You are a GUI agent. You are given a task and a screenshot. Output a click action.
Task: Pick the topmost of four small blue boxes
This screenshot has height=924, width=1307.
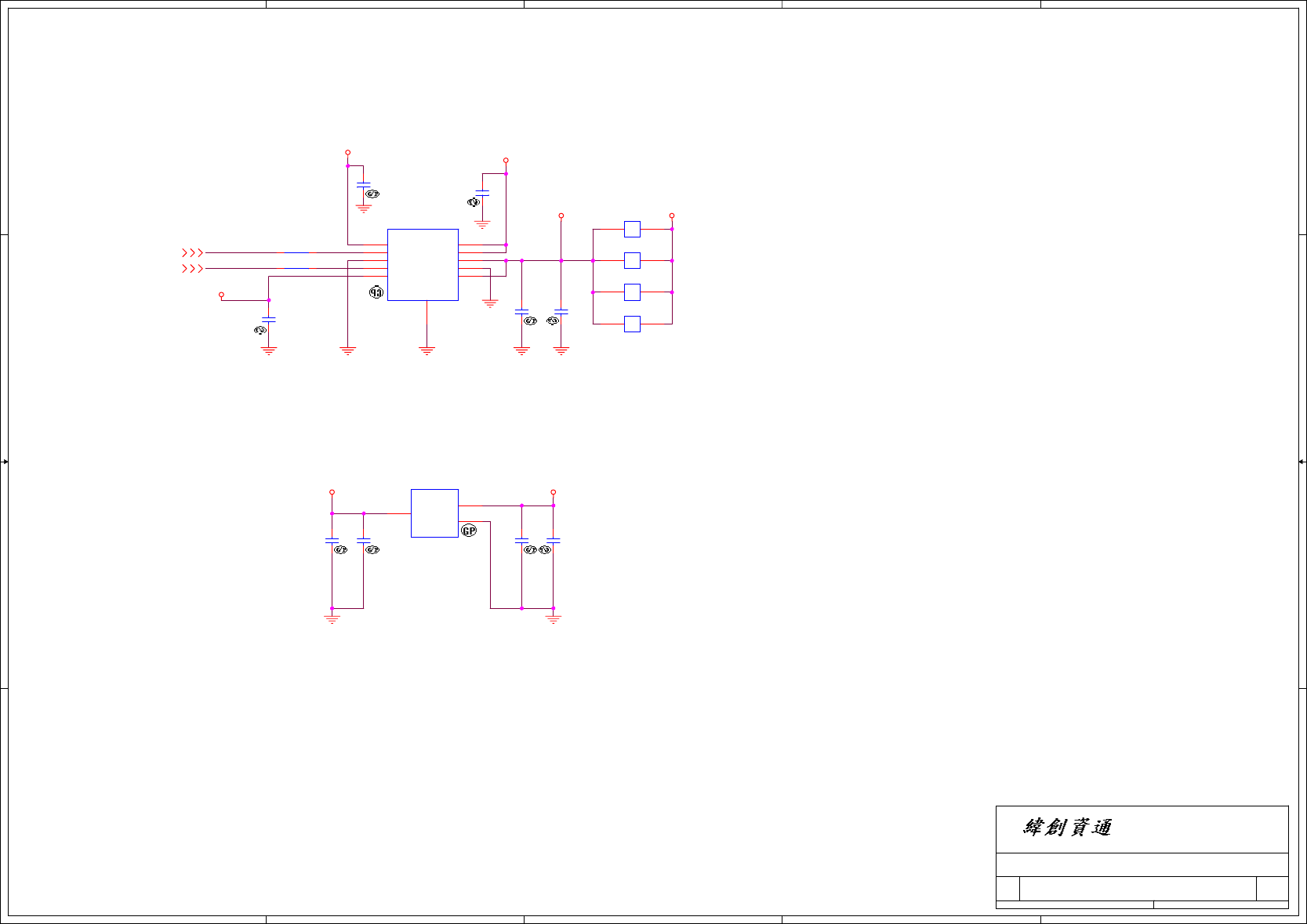(x=632, y=229)
